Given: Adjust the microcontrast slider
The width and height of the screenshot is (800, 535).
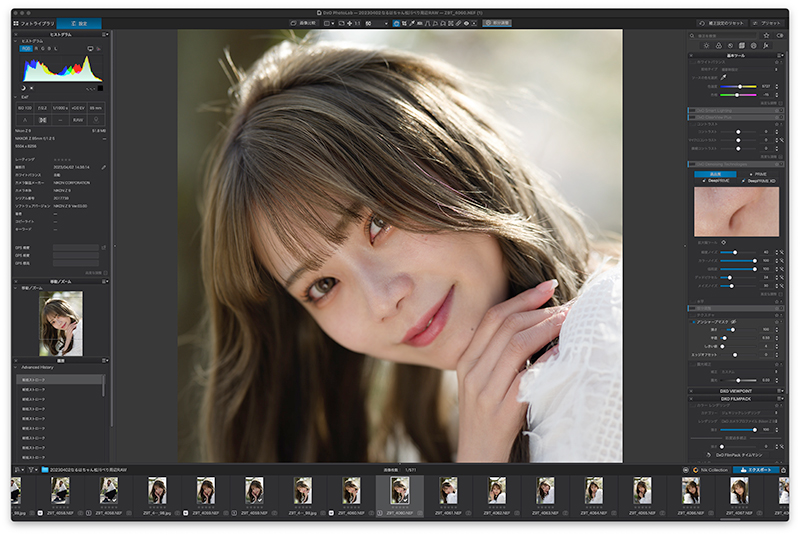Looking at the screenshot, I should point(738,140).
